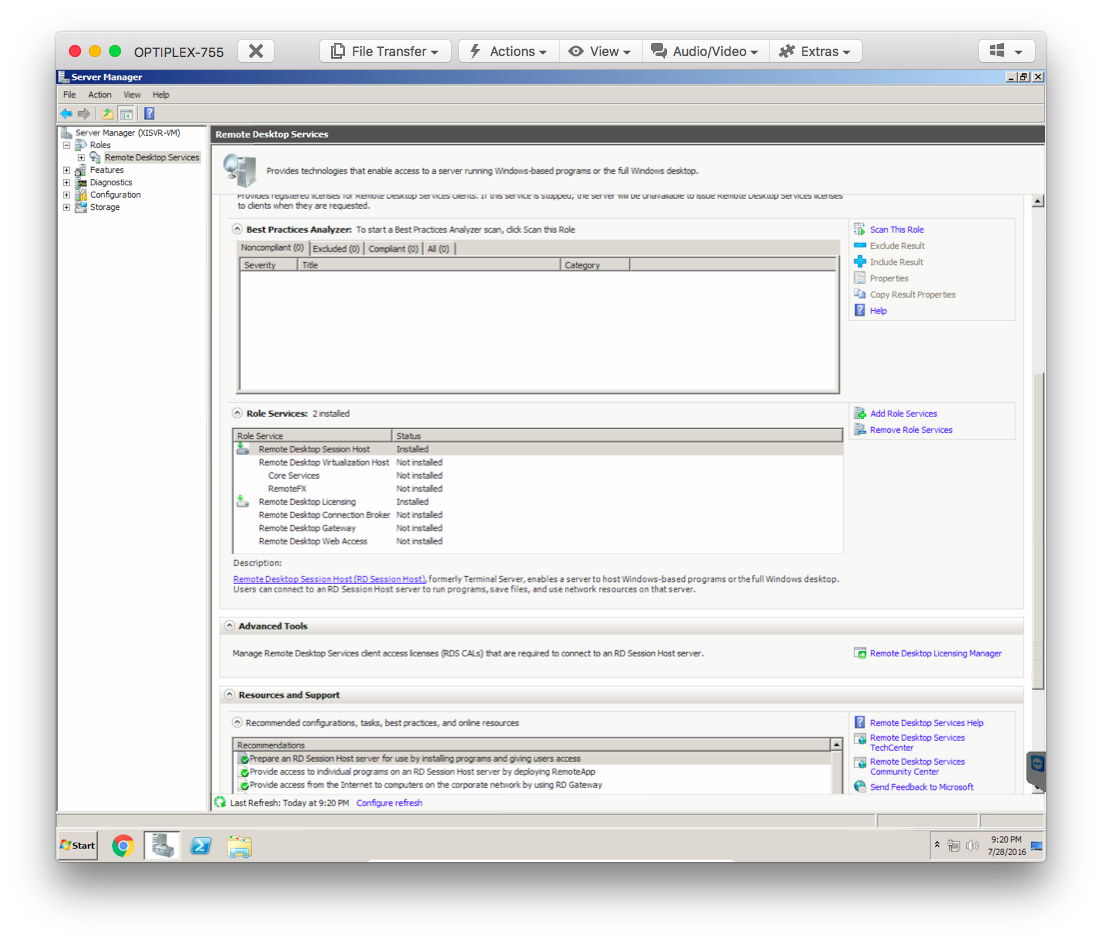Collapse the Role Services section
This screenshot has width=1102, height=942.
click(x=238, y=413)
